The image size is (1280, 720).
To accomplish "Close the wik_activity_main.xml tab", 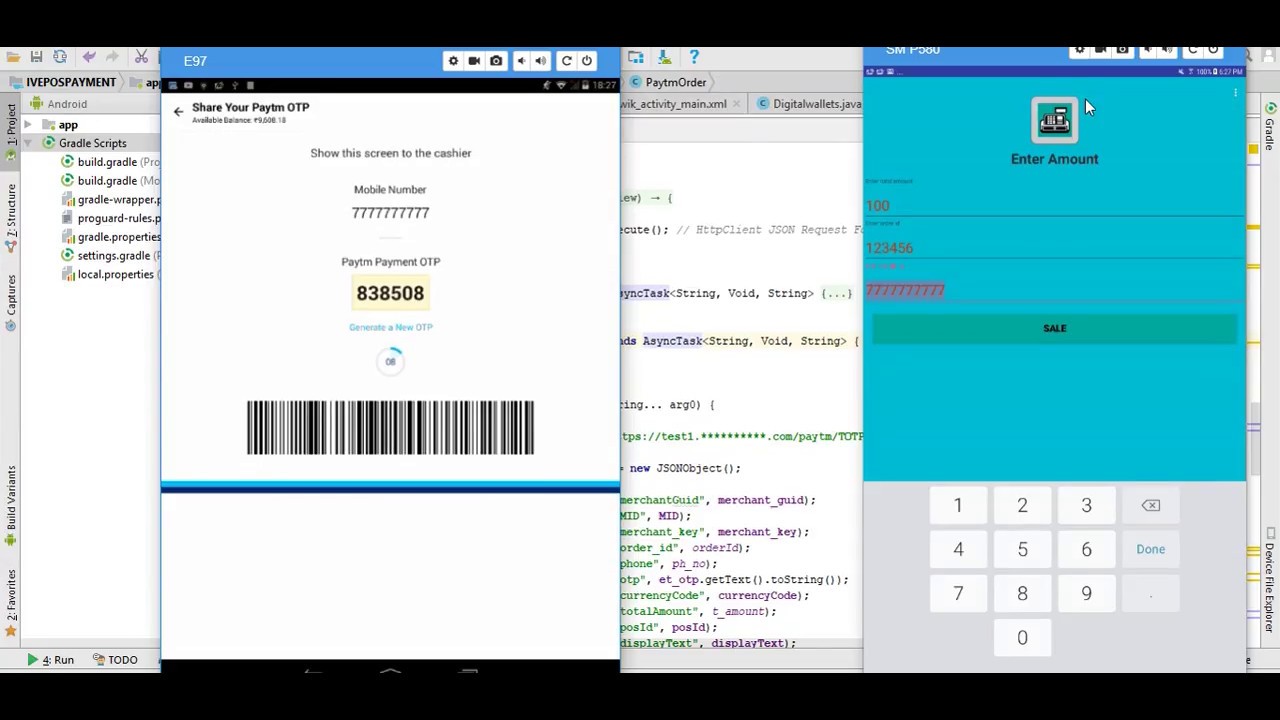I will coord(737,104).
